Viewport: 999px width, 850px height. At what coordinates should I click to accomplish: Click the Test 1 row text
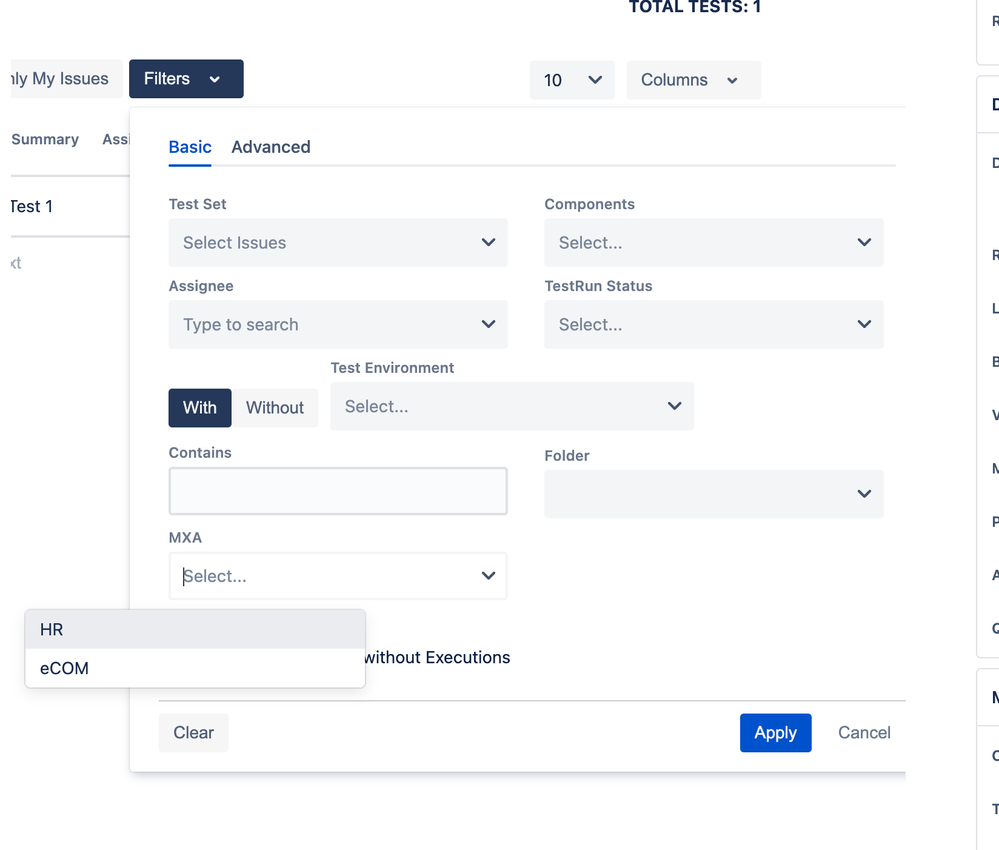click(31, 206)
